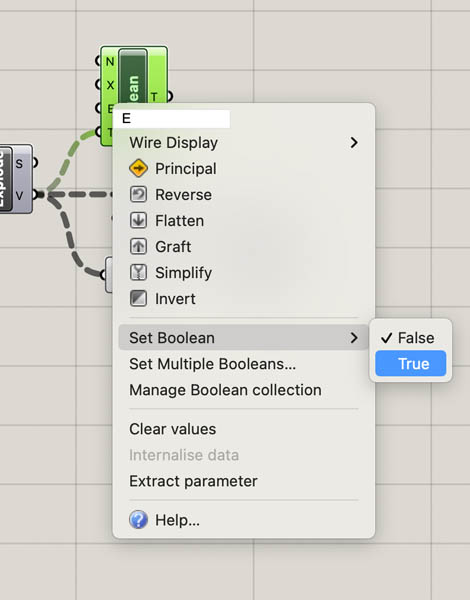Click the Graft up-arrow icon
470x600 pixels.
[x=138, y=246]
